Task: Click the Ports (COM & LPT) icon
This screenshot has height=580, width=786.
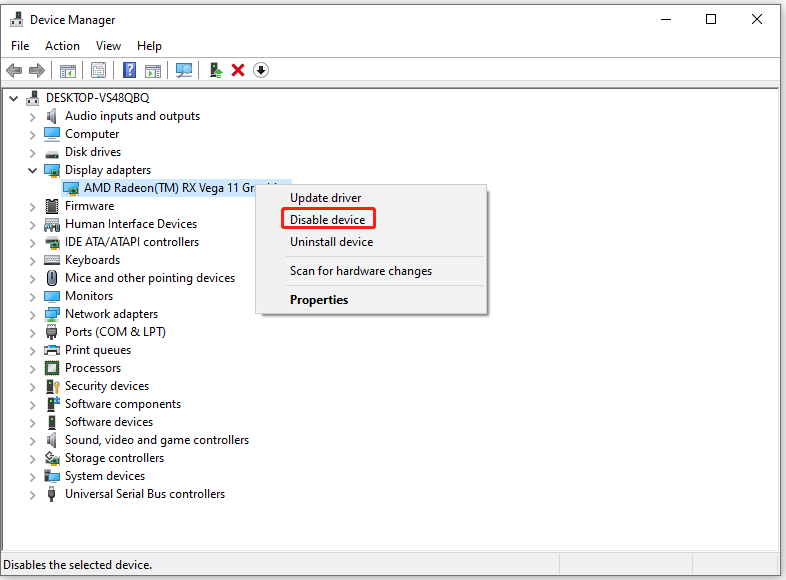Action: pyautogui.click(x=52, y=332)
